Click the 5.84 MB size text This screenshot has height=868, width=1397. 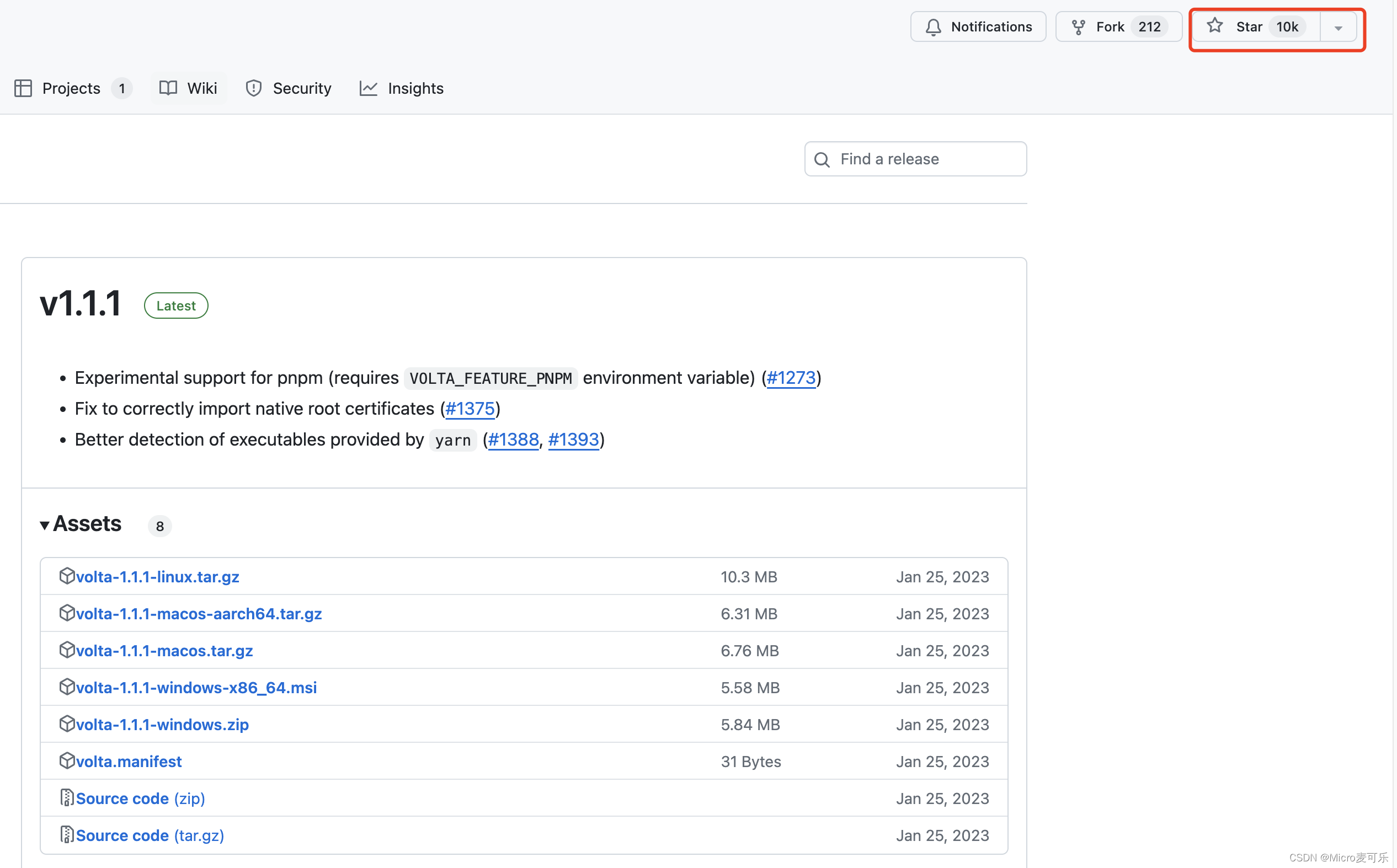(750, 725)
